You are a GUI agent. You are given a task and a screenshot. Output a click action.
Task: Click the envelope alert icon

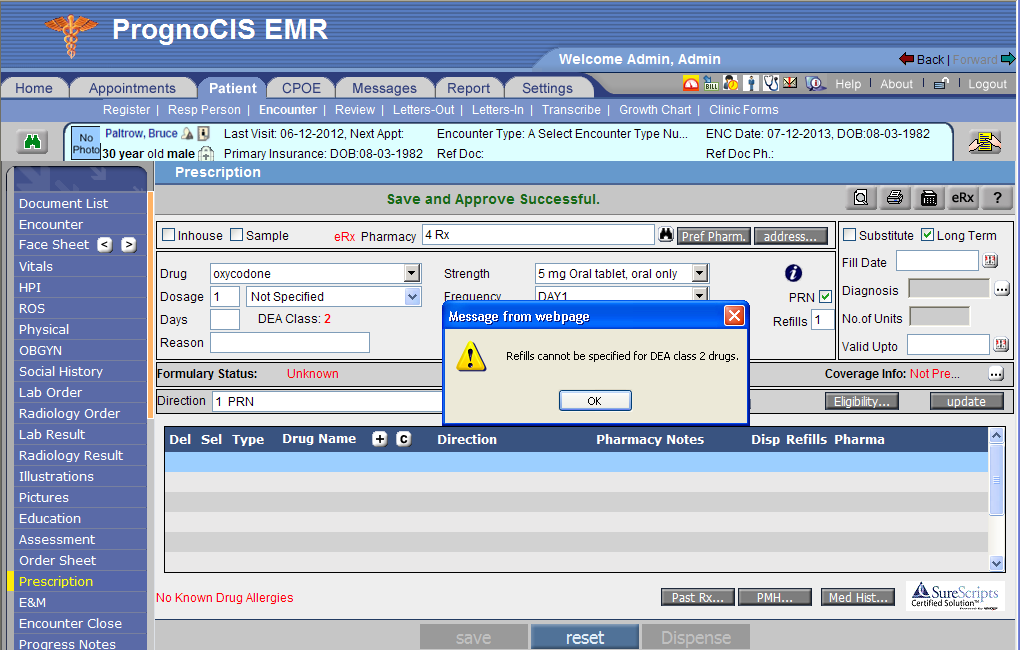click(x=790, y=83)
